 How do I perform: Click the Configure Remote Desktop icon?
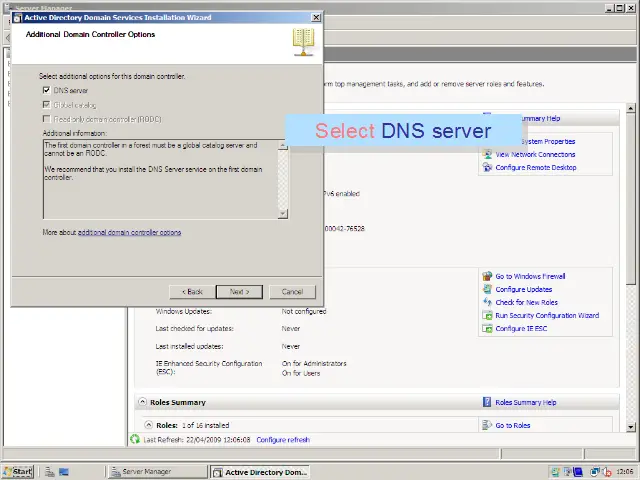click(487, 167)
